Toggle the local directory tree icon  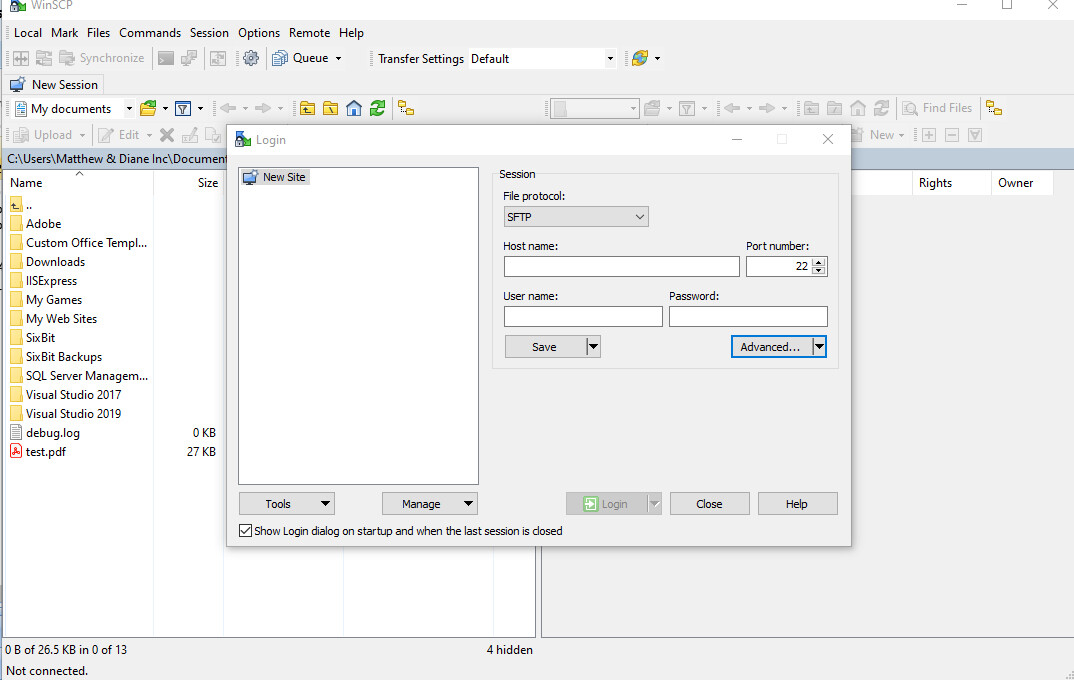pos(406,108)
